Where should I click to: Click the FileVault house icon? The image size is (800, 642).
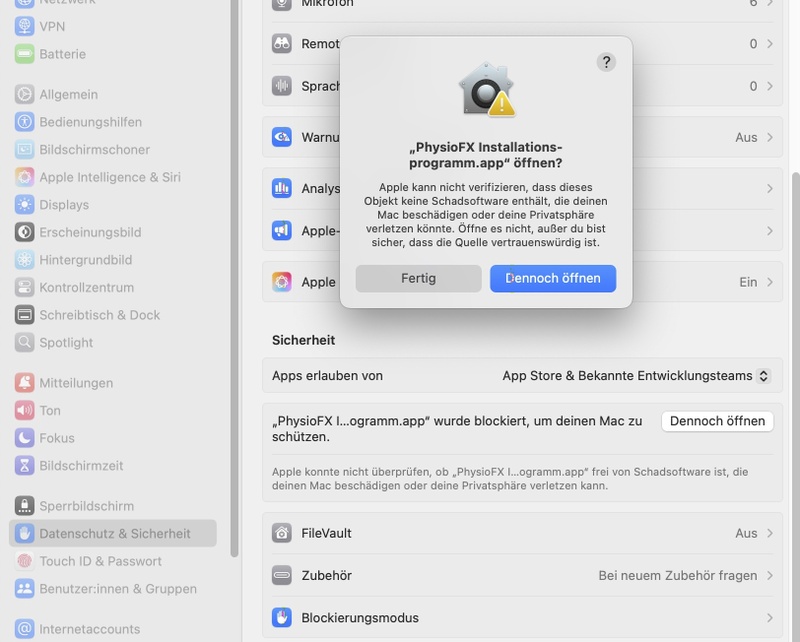point(282,533)
